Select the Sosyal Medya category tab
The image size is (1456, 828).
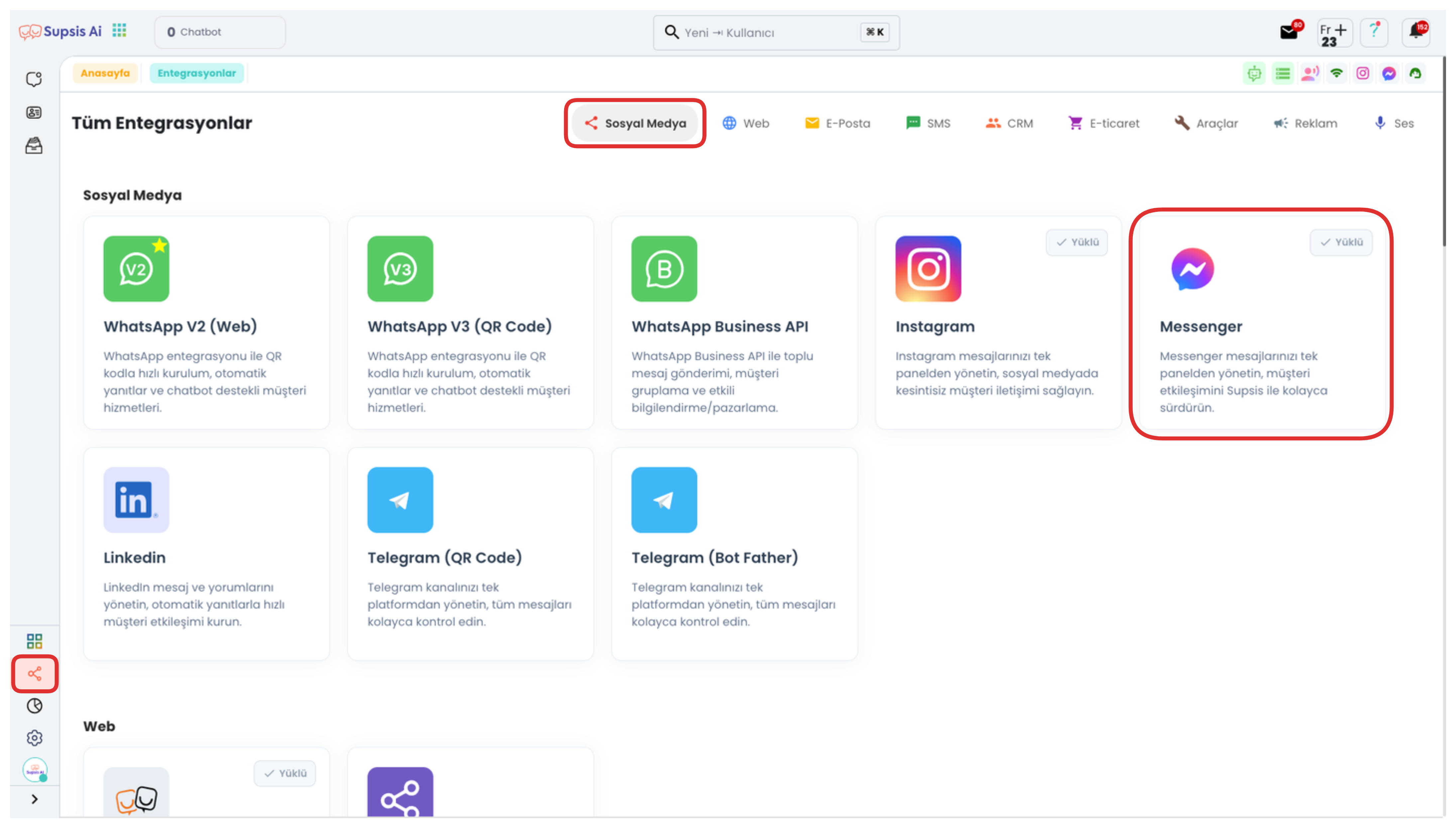635,123
